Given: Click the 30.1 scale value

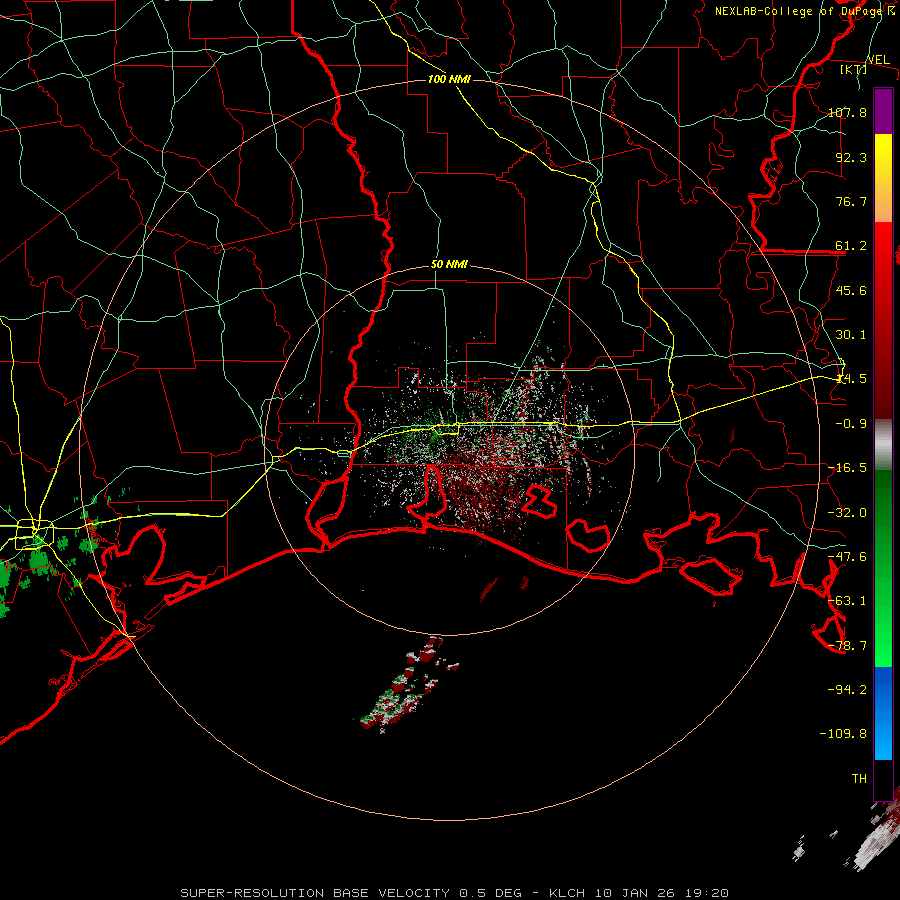Looking at the screenshot, I should tap(851, 335).
